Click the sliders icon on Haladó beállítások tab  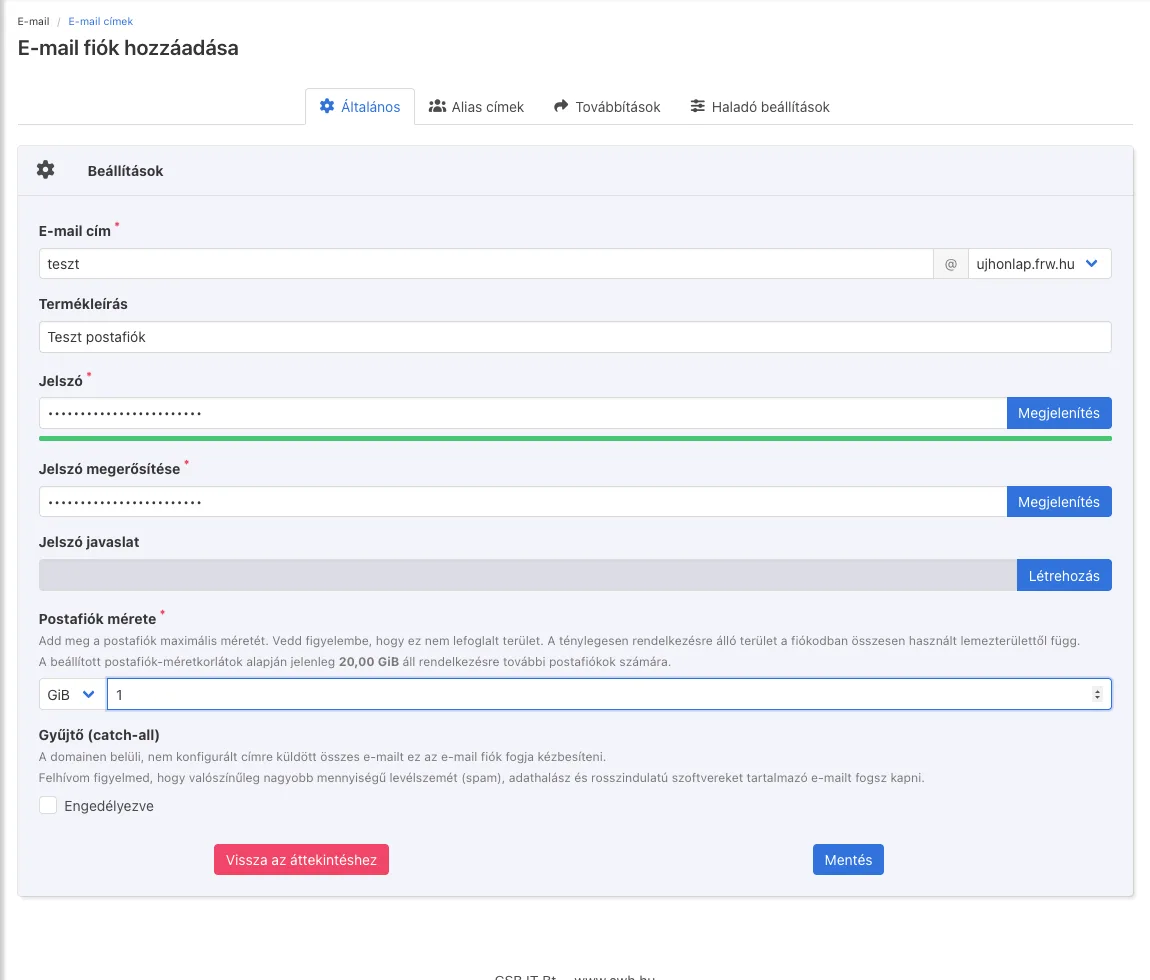pyautogui.click(x=697, y=106)
